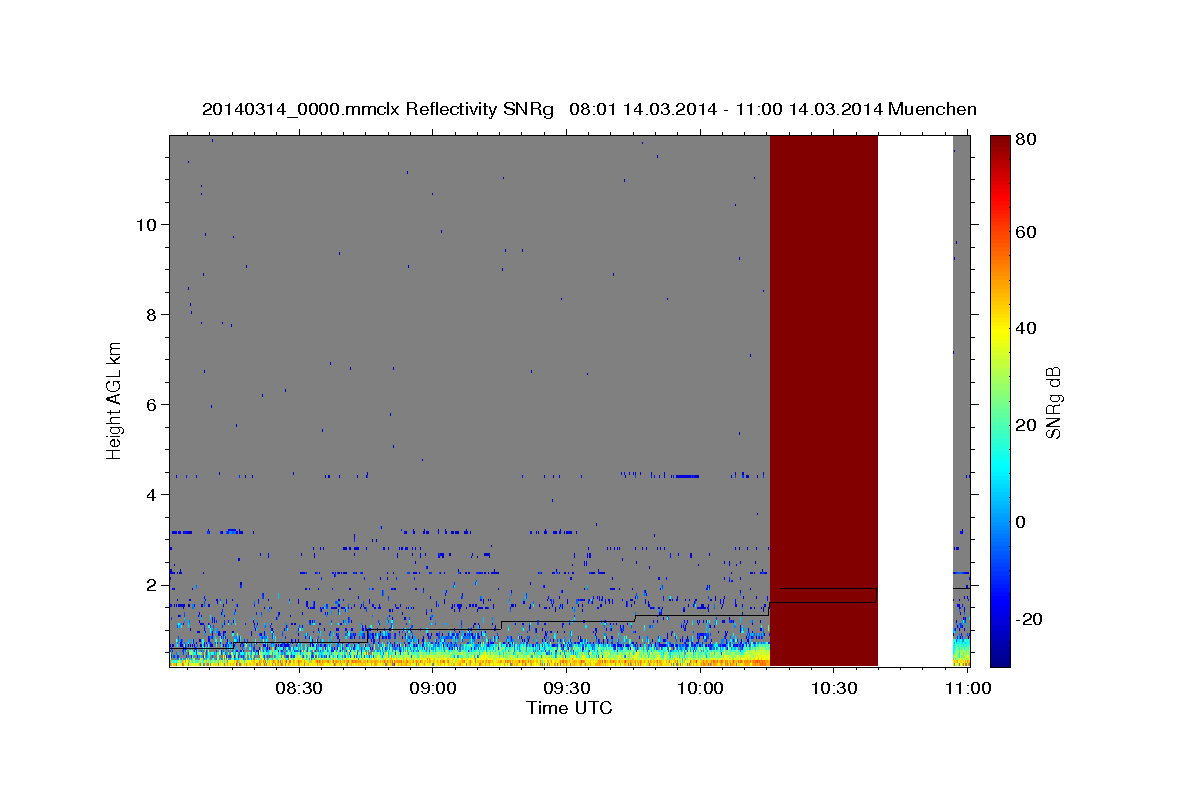Click the colorbar value 20
The height and width of the screenshot is (800, 1200).
click(x=1025, y=425)
